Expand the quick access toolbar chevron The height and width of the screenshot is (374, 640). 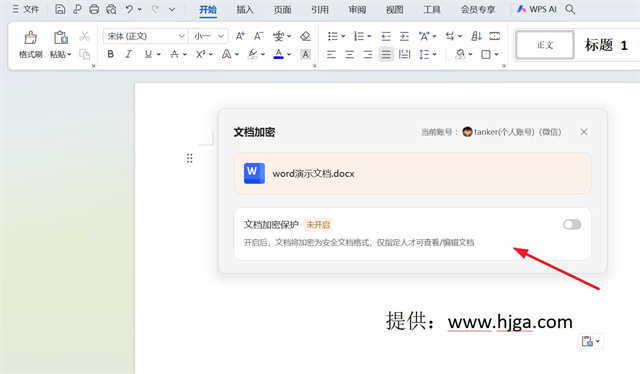click(172, 9)
